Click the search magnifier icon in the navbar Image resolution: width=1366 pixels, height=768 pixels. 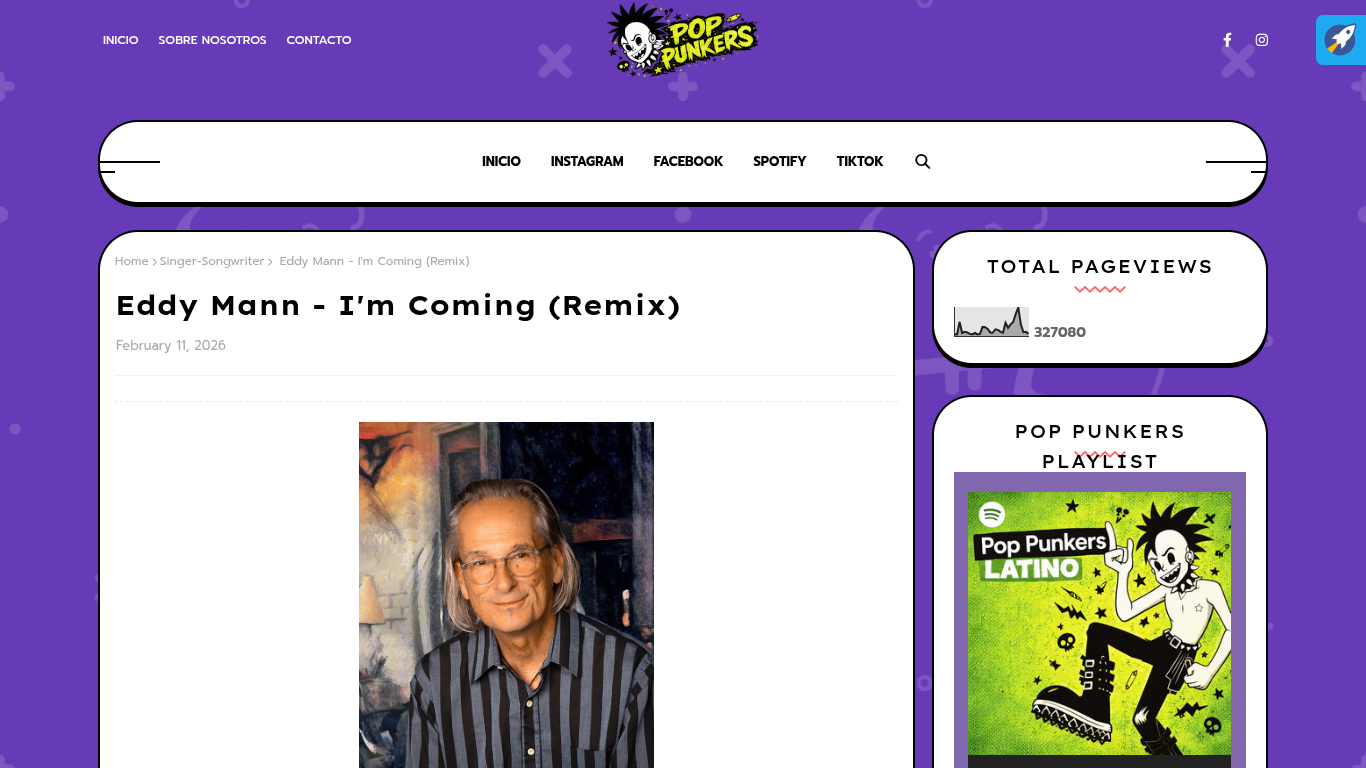click(923, 161)
